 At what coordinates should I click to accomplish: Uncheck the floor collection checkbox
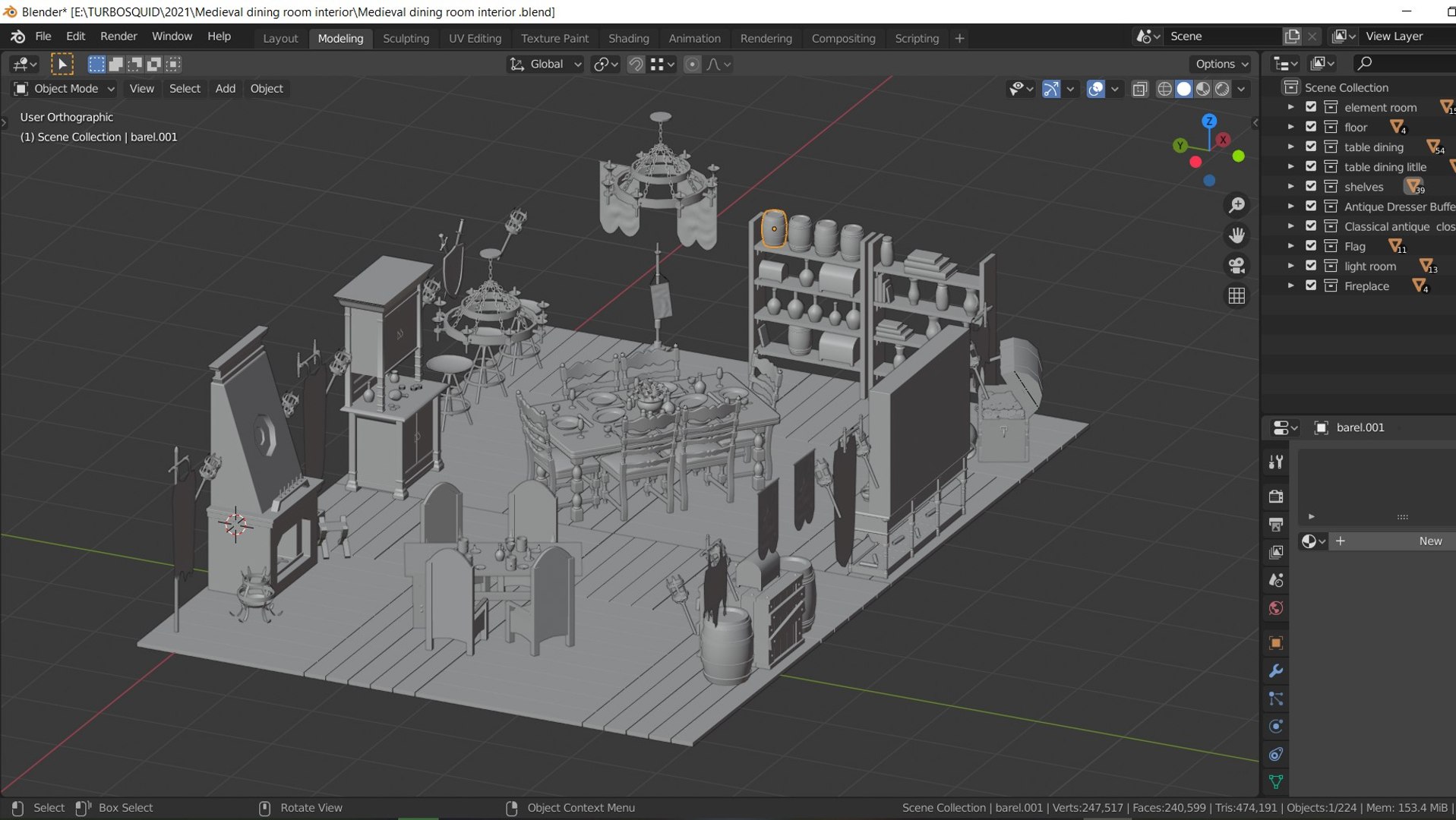point(1311,127)
